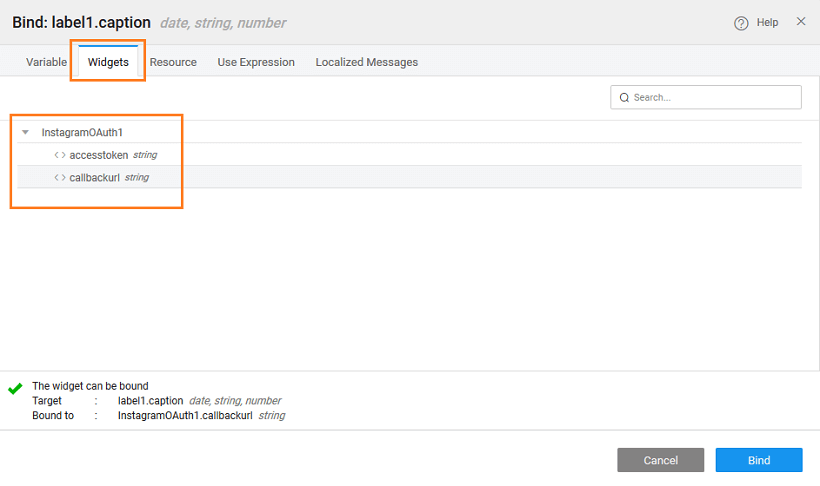
Task: Select the InstagramOAuth1 widget label
Action: (x=82, y=132)
